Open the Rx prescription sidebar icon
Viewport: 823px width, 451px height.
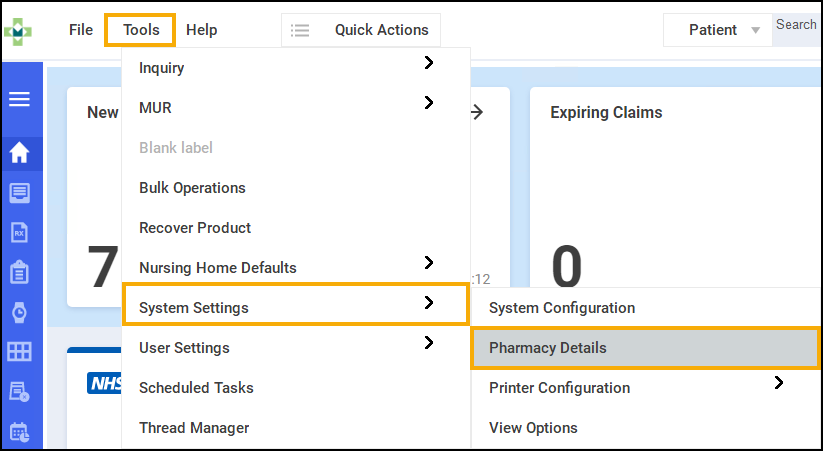coord(19,233)
